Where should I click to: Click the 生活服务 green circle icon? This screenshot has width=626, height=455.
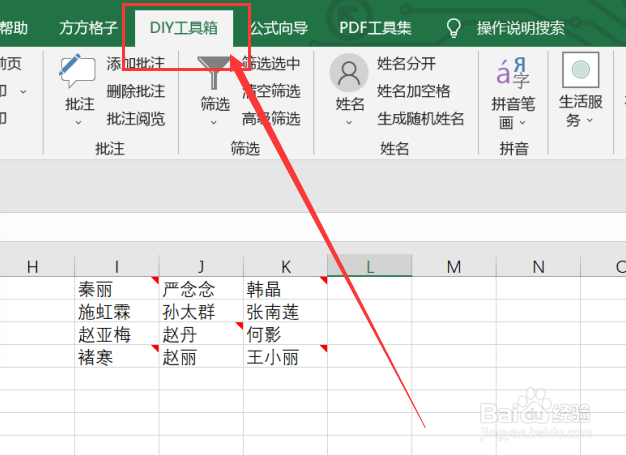[x=580, y=70]
